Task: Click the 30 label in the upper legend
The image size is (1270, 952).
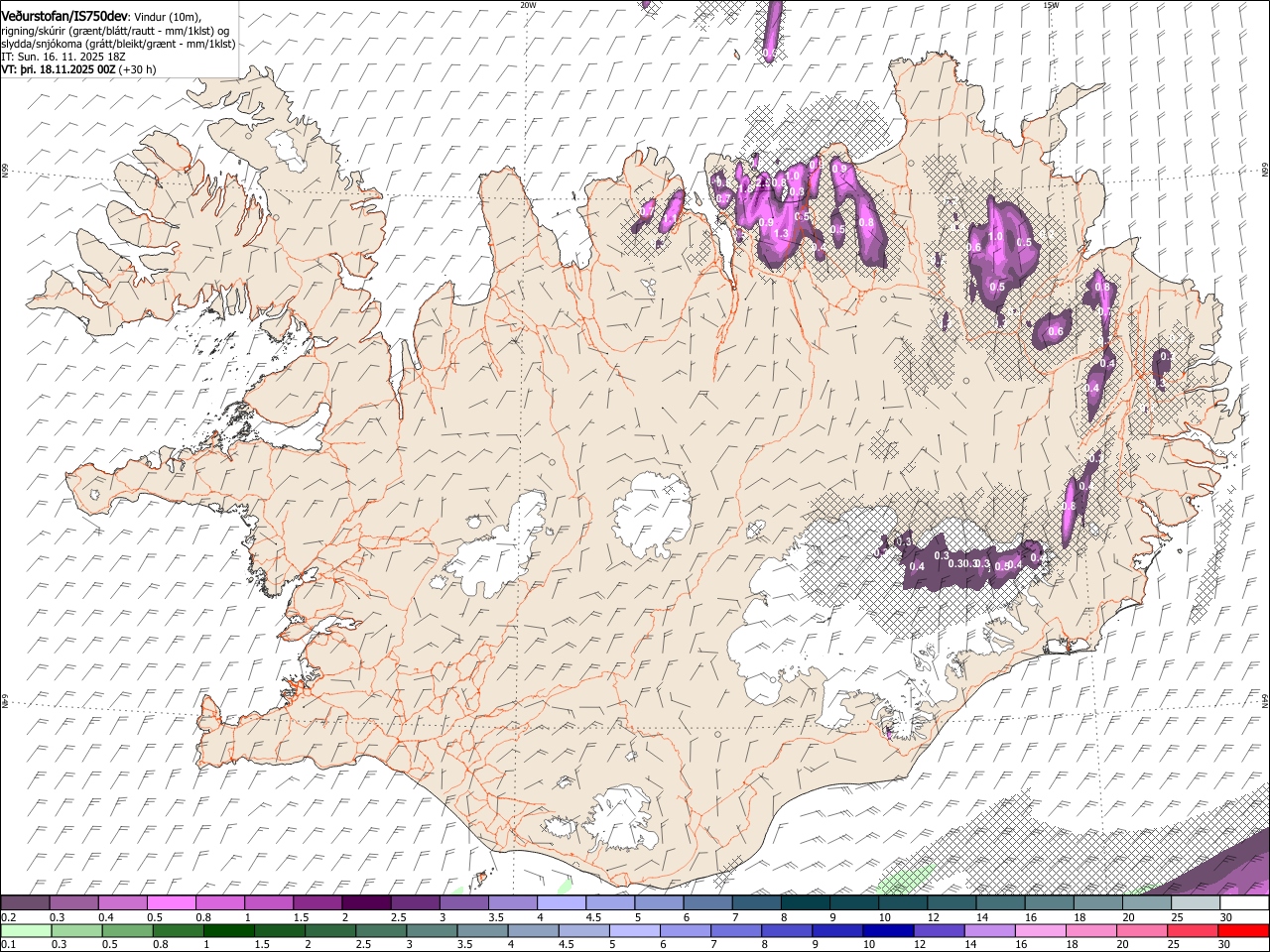Action: coord(1225,917)
